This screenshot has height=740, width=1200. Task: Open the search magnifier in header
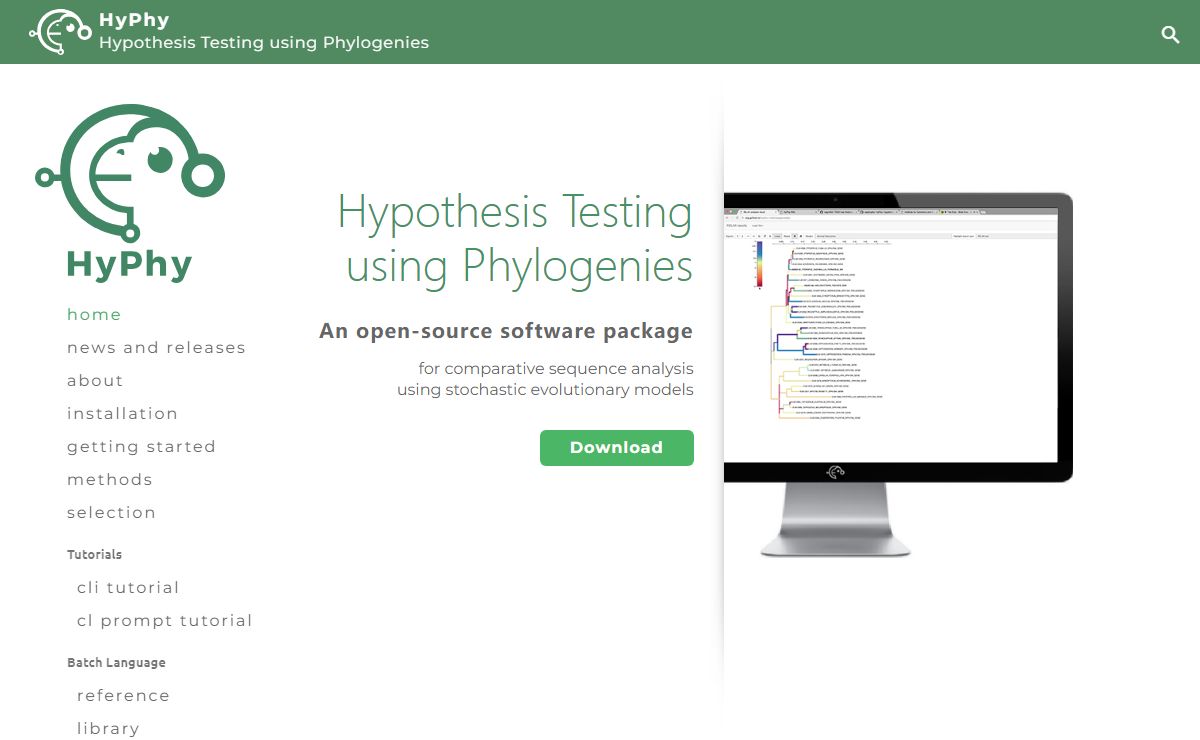pos(1170,35)
